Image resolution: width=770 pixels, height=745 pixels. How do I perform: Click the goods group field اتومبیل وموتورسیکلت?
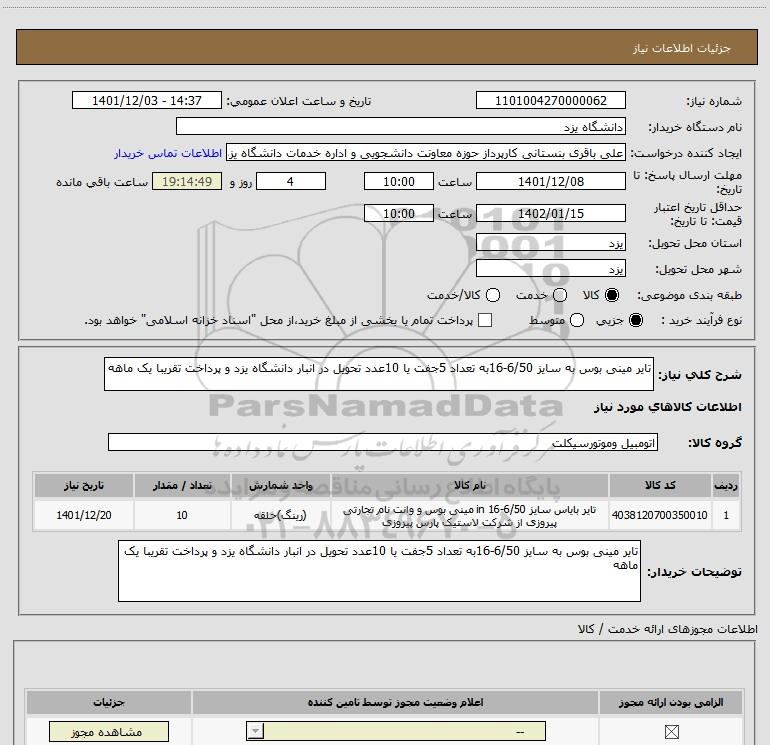click(383, 442)
